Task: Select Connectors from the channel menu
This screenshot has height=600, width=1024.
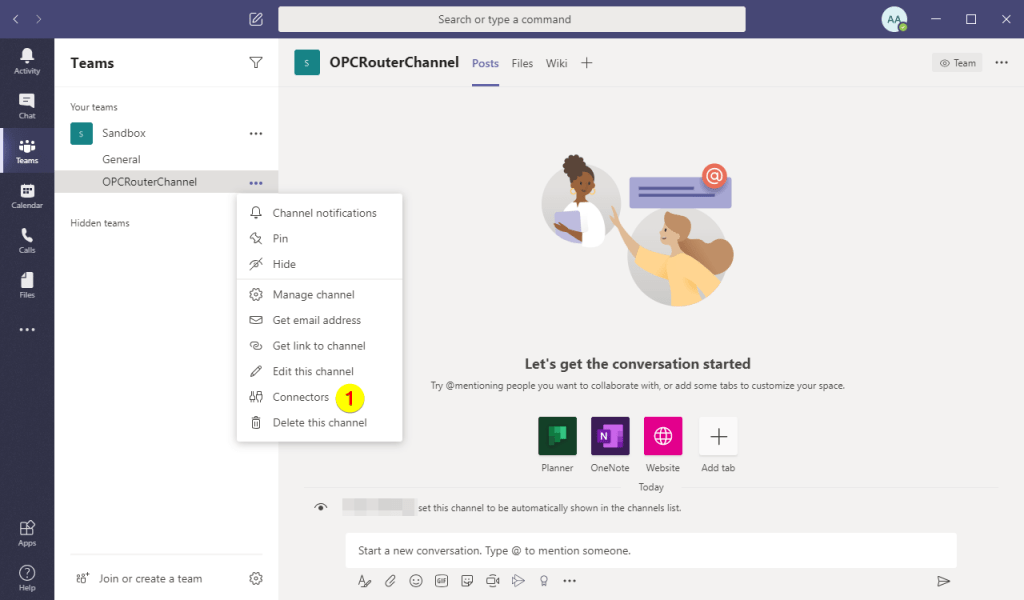Action: (x=300, y=397)
